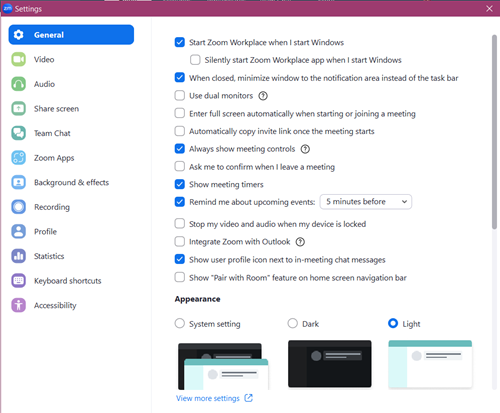Enable Use dual monitors checkbox
Screen dimensions: 500x413
click(180, 96)
